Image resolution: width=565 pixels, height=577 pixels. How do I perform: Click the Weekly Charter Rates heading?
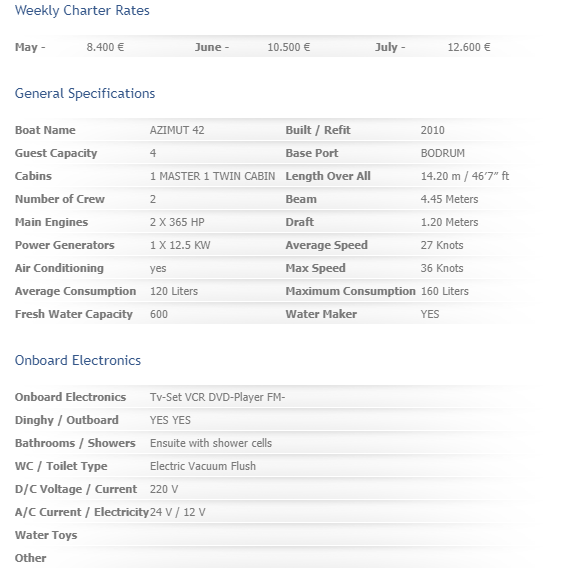[x=82, y=11]
